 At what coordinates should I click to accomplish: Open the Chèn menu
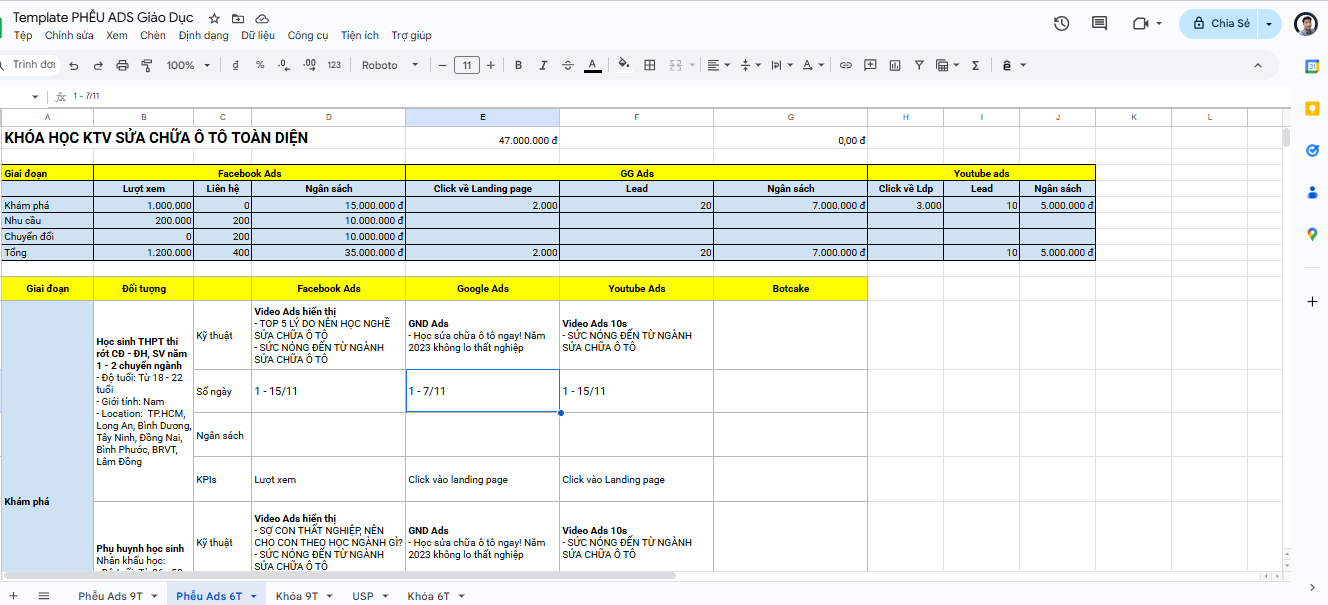click(x=153, y=35)
